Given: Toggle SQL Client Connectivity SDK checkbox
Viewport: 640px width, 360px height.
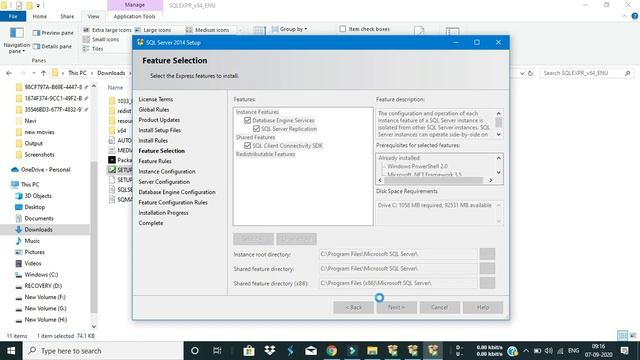Looking at the screenshot, I should coord(247,146).
